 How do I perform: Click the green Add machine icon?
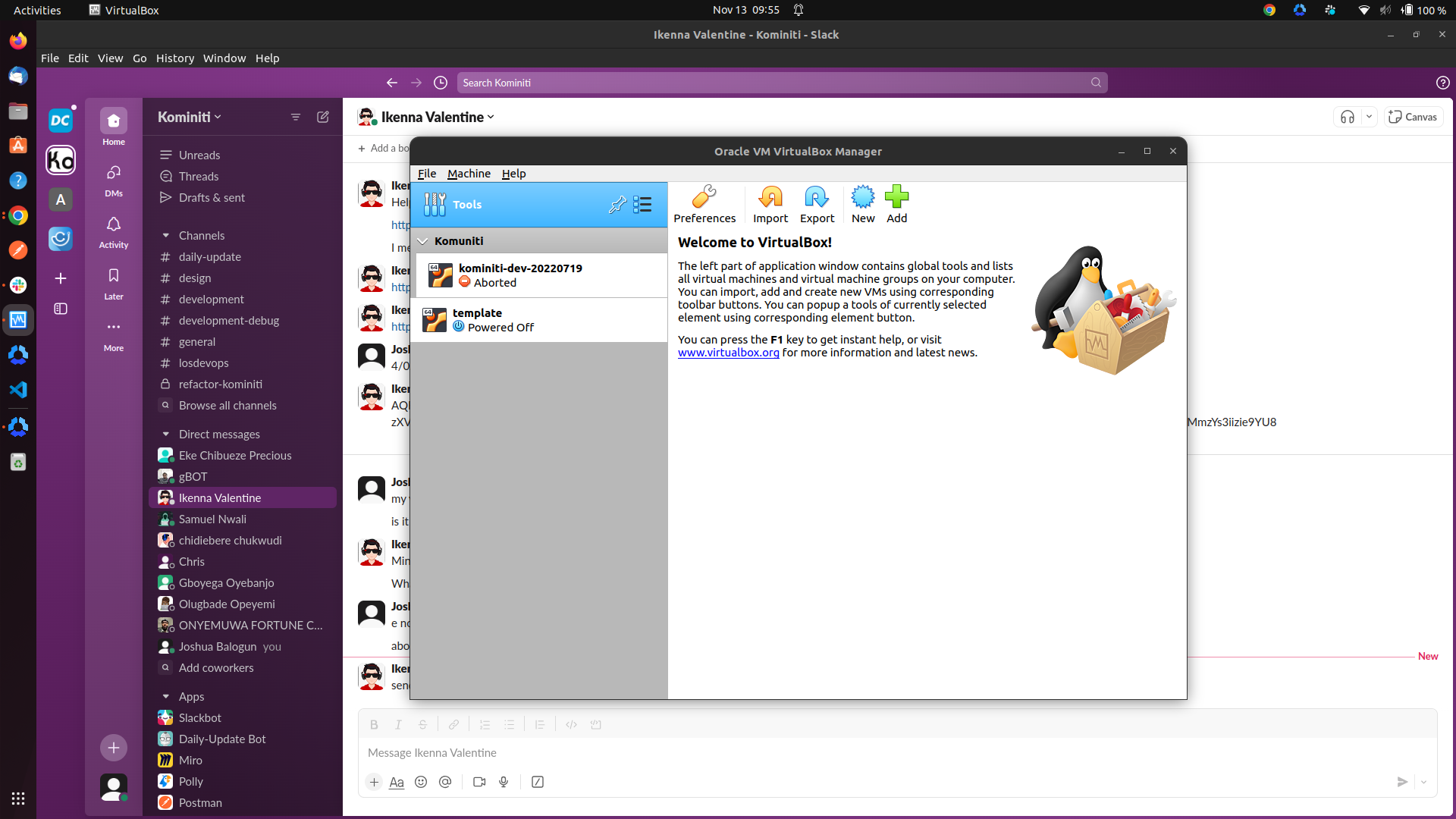[896, 197]
